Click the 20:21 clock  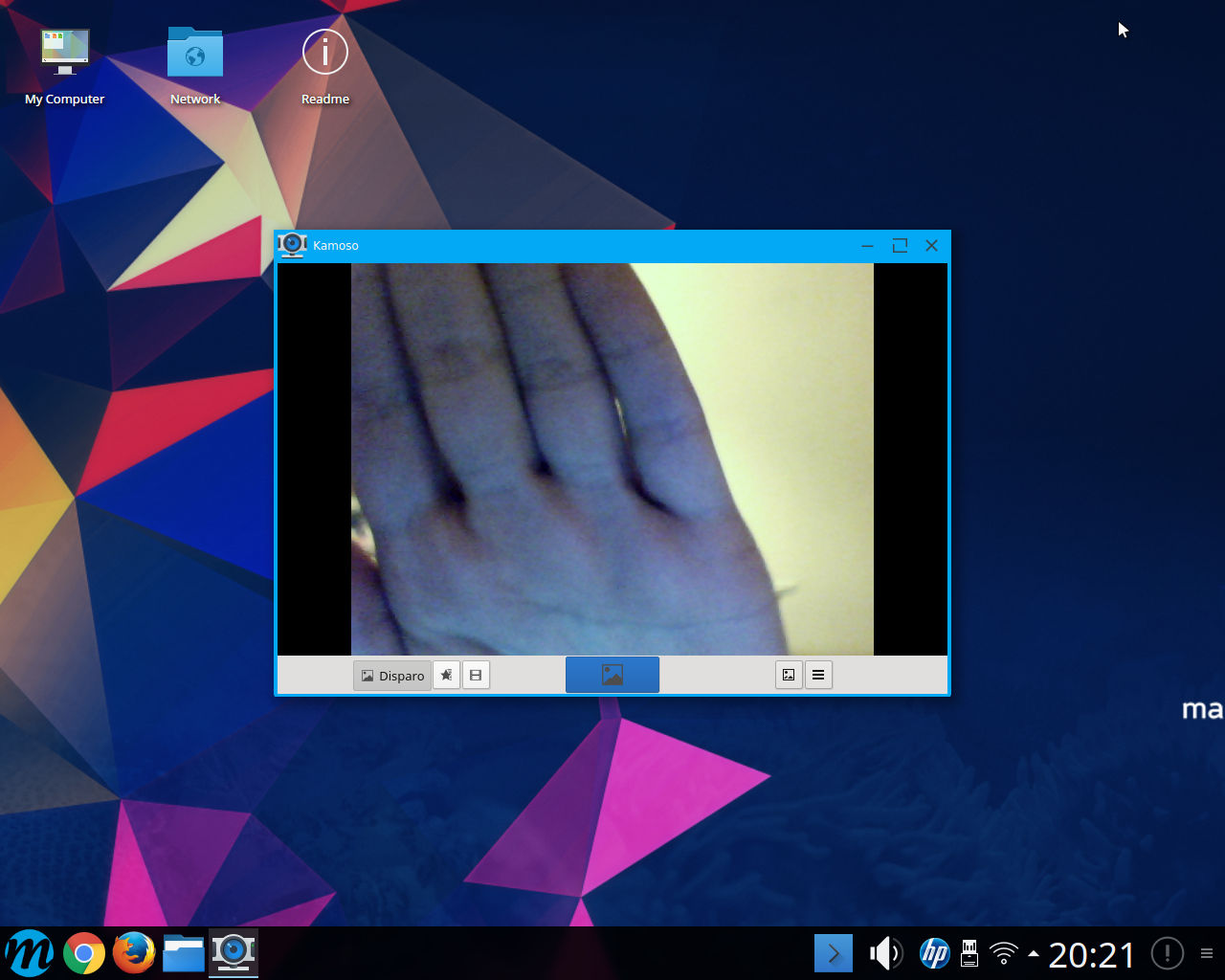[1092, 954]
